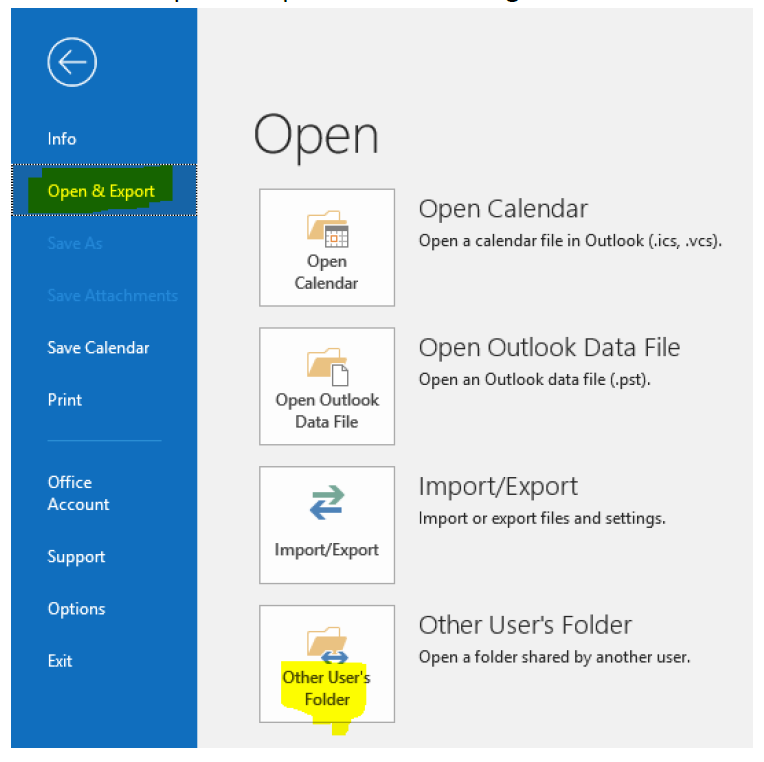Image resolution: width=764 pixels, height=762 pixels.
Task: Open the Support menu item
Action: click(x=76, y=556)
